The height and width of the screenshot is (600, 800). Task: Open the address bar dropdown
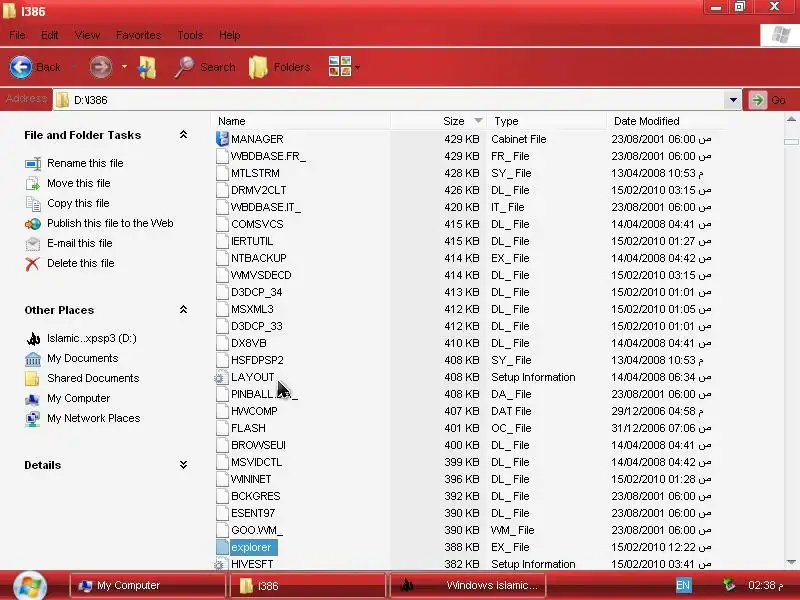[733, 100]
